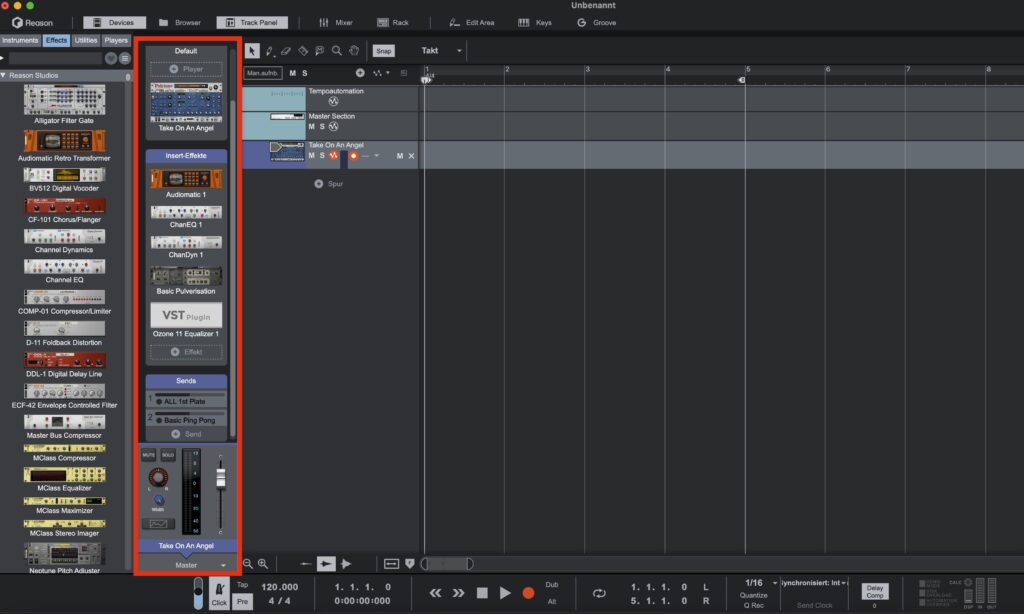Open the Pencil tool options arrow
1024x614 pixels.
pyautogui.click(x=275, y=56)
